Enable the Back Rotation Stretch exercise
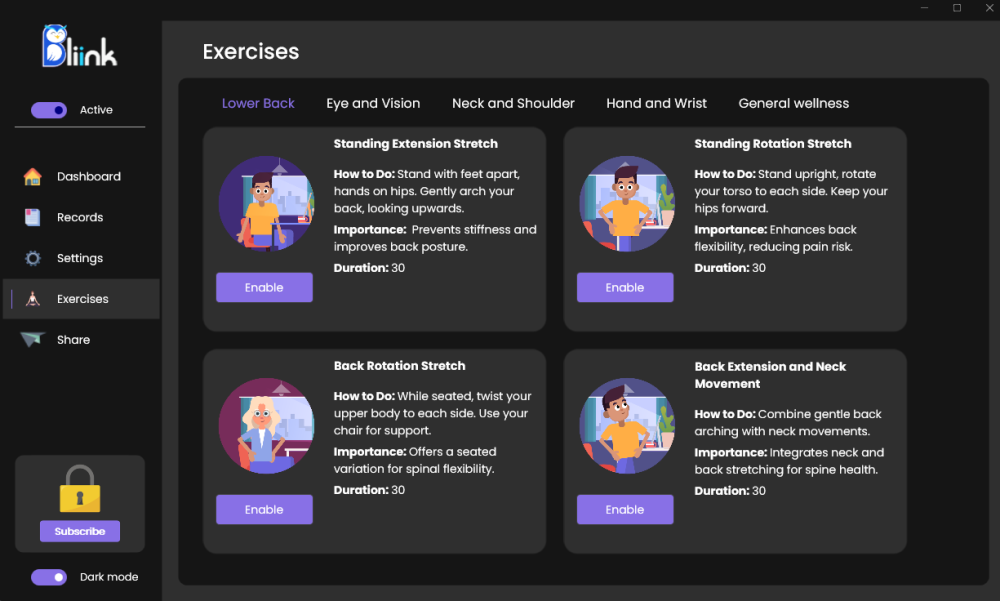1000x601 pixels. point(264,510)
